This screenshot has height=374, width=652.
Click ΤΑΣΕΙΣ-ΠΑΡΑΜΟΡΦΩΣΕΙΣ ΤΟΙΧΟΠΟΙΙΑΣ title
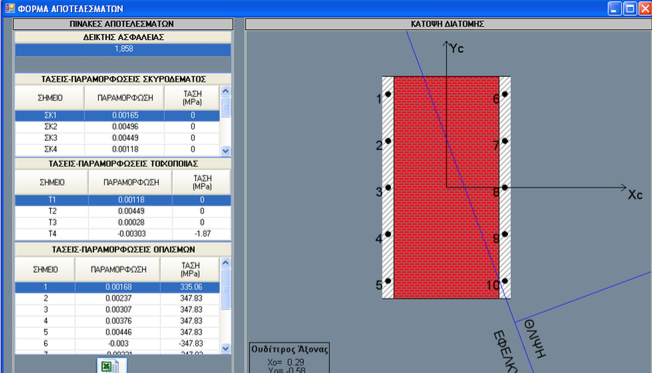[123, 163]
